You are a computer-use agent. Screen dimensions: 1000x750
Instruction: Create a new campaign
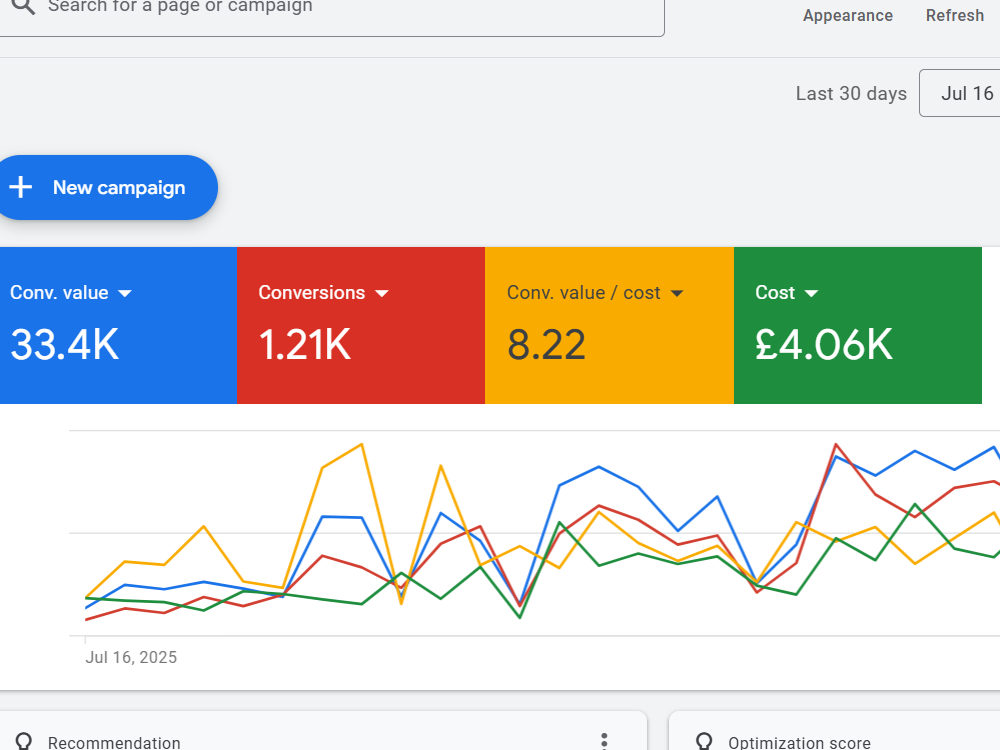[107, 188]
